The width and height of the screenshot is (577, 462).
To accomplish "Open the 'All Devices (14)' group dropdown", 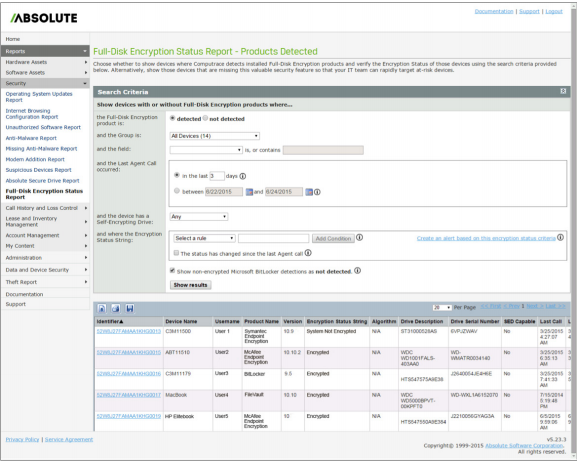I will (x=215, y=136).
